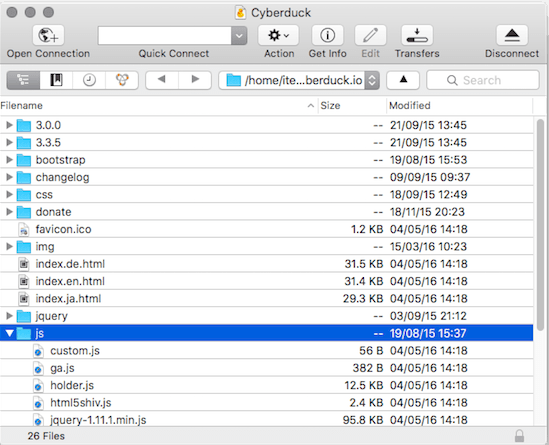Open the Action gear dropdown

coord(278,35)
